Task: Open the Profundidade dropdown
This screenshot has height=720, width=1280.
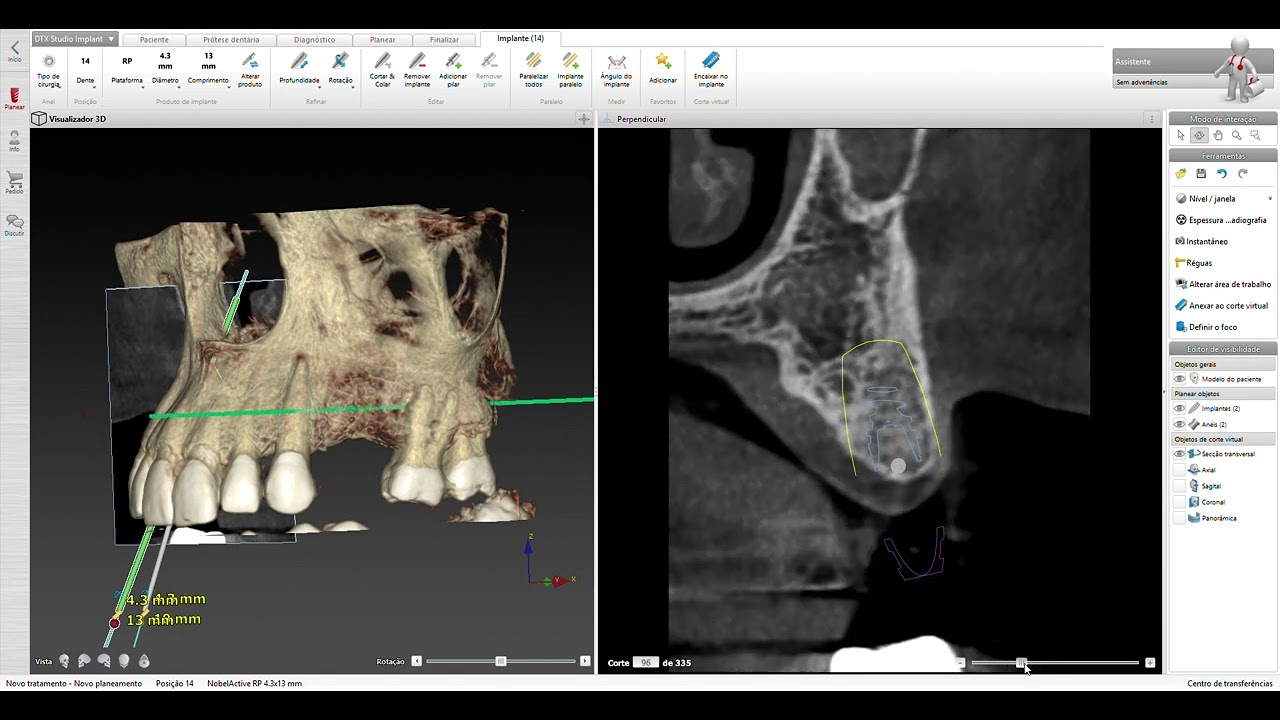Action: click(x=299, y=72)
